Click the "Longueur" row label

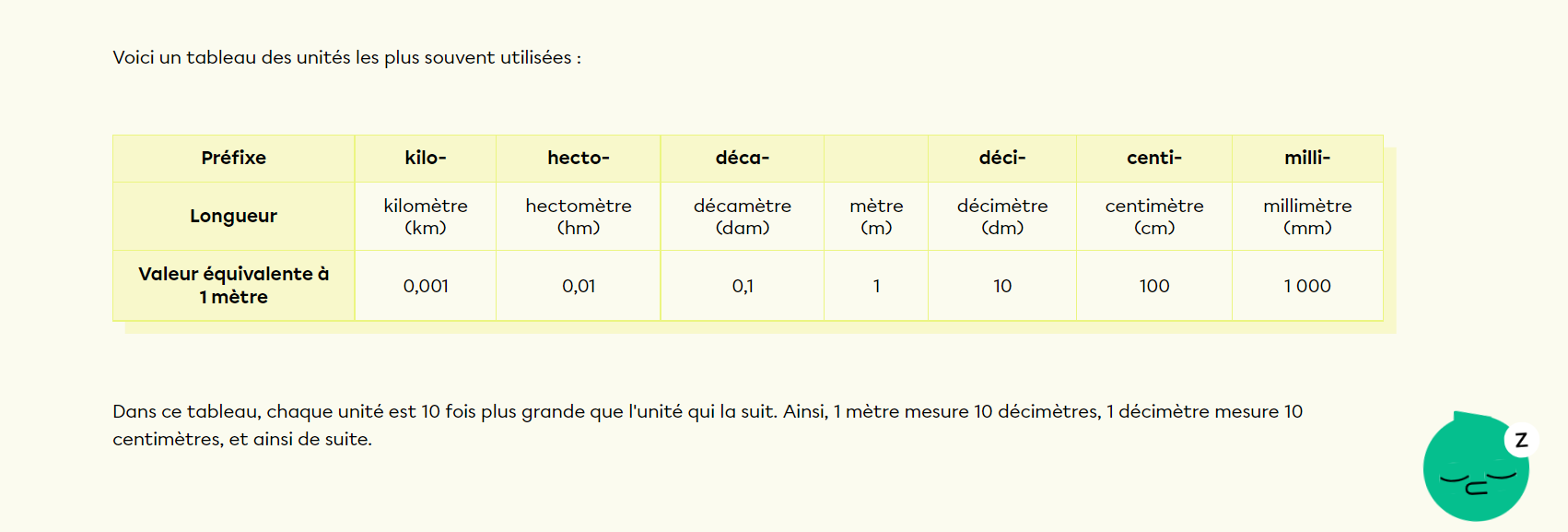click(x=233, y=216)
